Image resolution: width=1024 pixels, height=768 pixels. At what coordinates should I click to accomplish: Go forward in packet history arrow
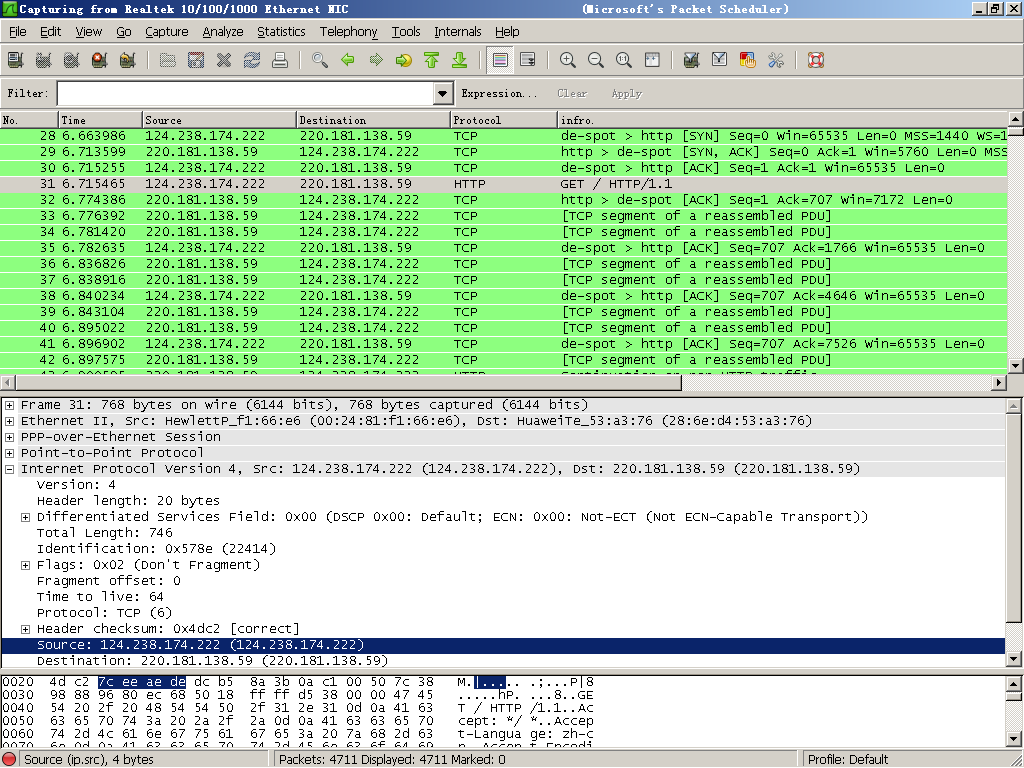coord(376,60)
